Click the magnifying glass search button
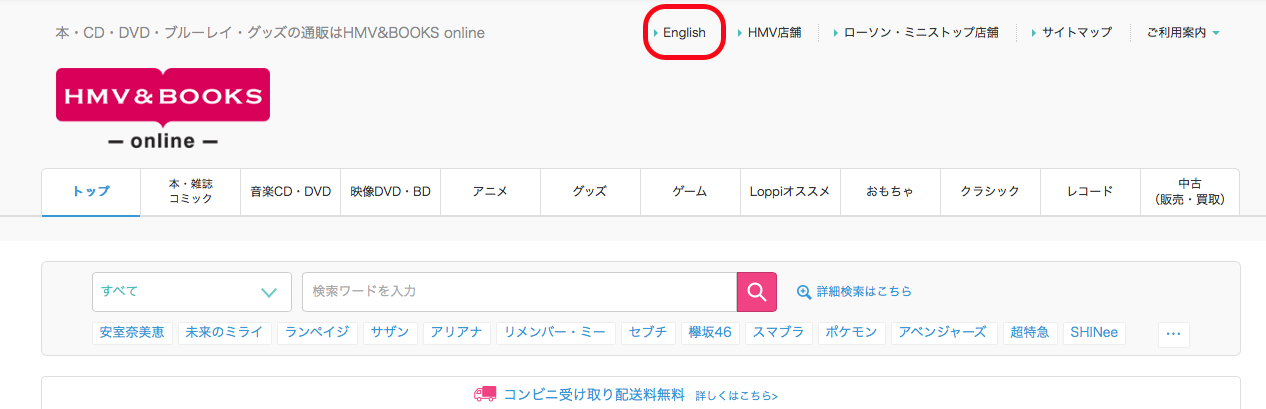 [757, 292]
